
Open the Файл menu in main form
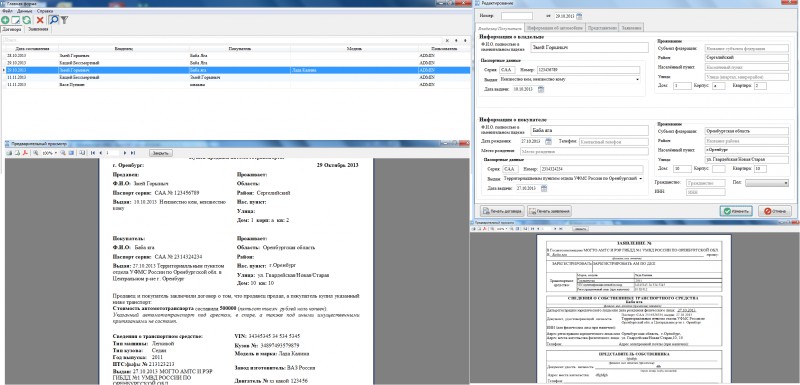point(7,11)
